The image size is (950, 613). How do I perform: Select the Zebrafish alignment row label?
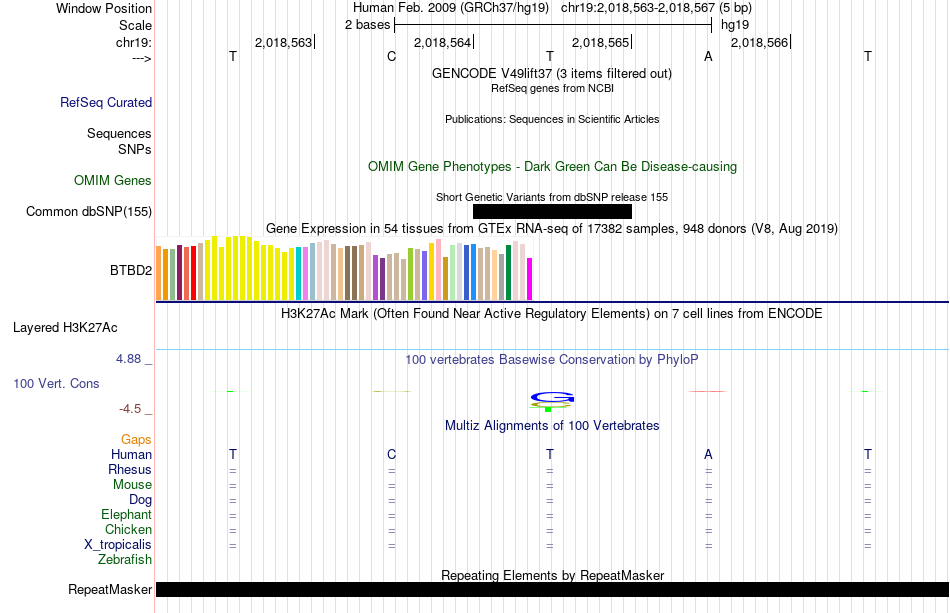pyautogui.click(x=125, y=559)
